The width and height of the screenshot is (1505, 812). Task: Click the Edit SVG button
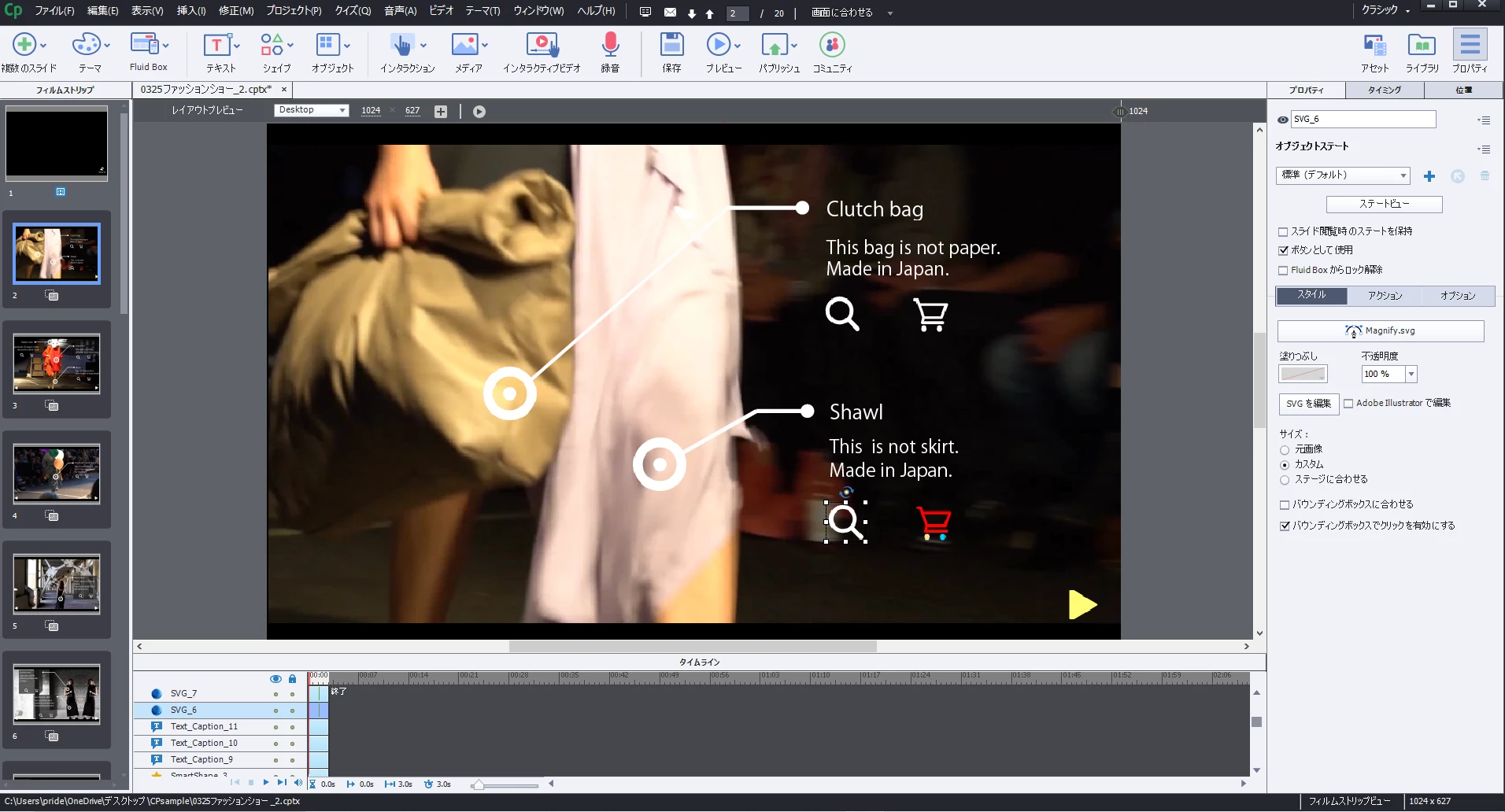pos(1308,404)
